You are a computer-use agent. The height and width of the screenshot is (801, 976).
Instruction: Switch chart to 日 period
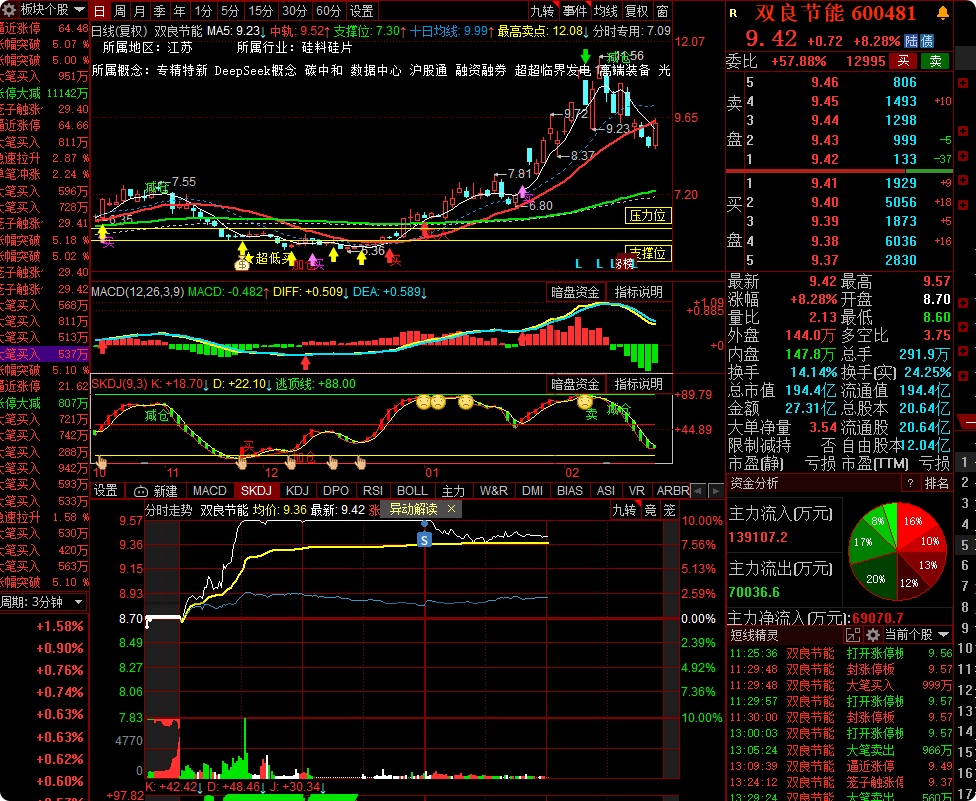pos(100,11)
